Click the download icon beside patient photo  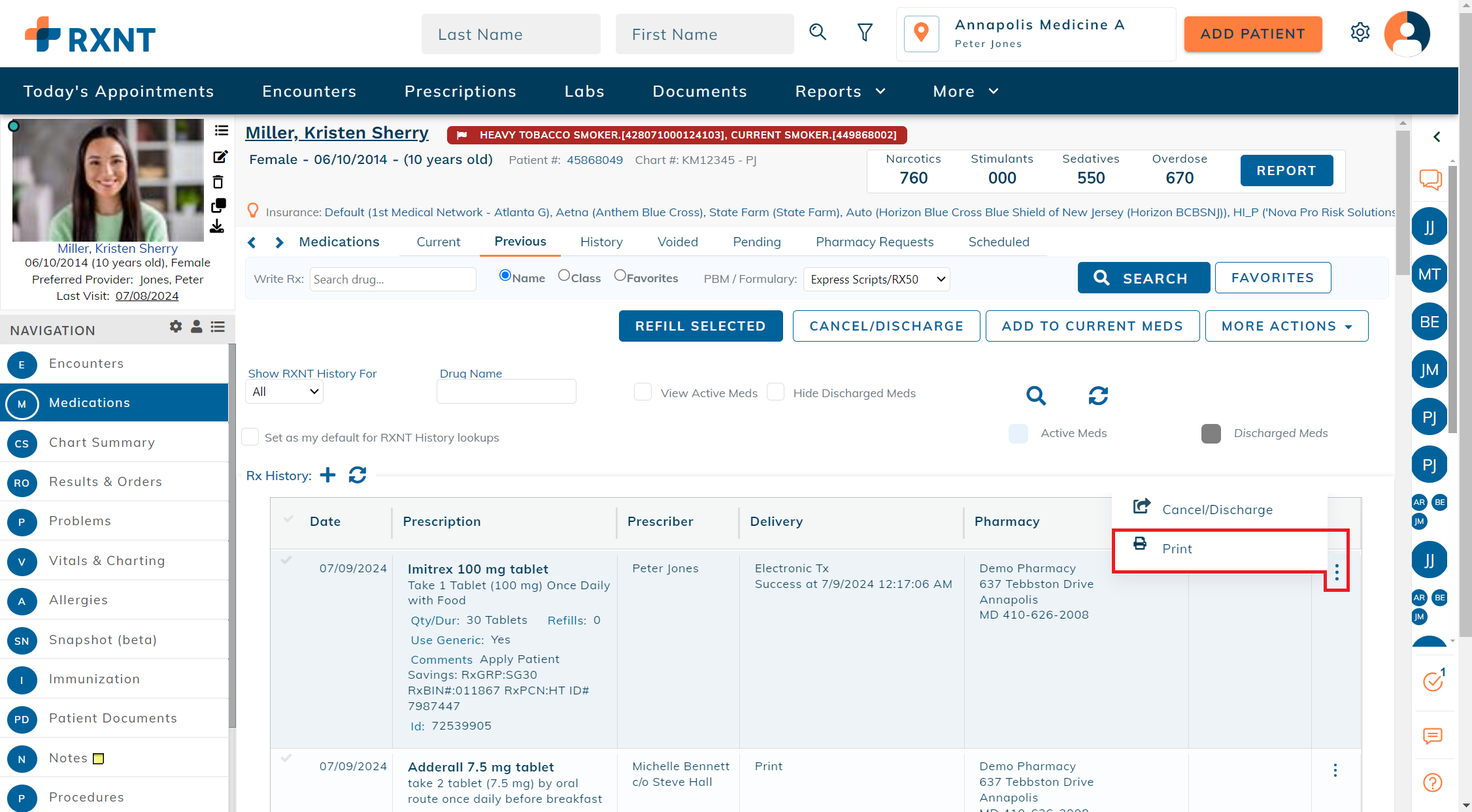coord(217,227)
